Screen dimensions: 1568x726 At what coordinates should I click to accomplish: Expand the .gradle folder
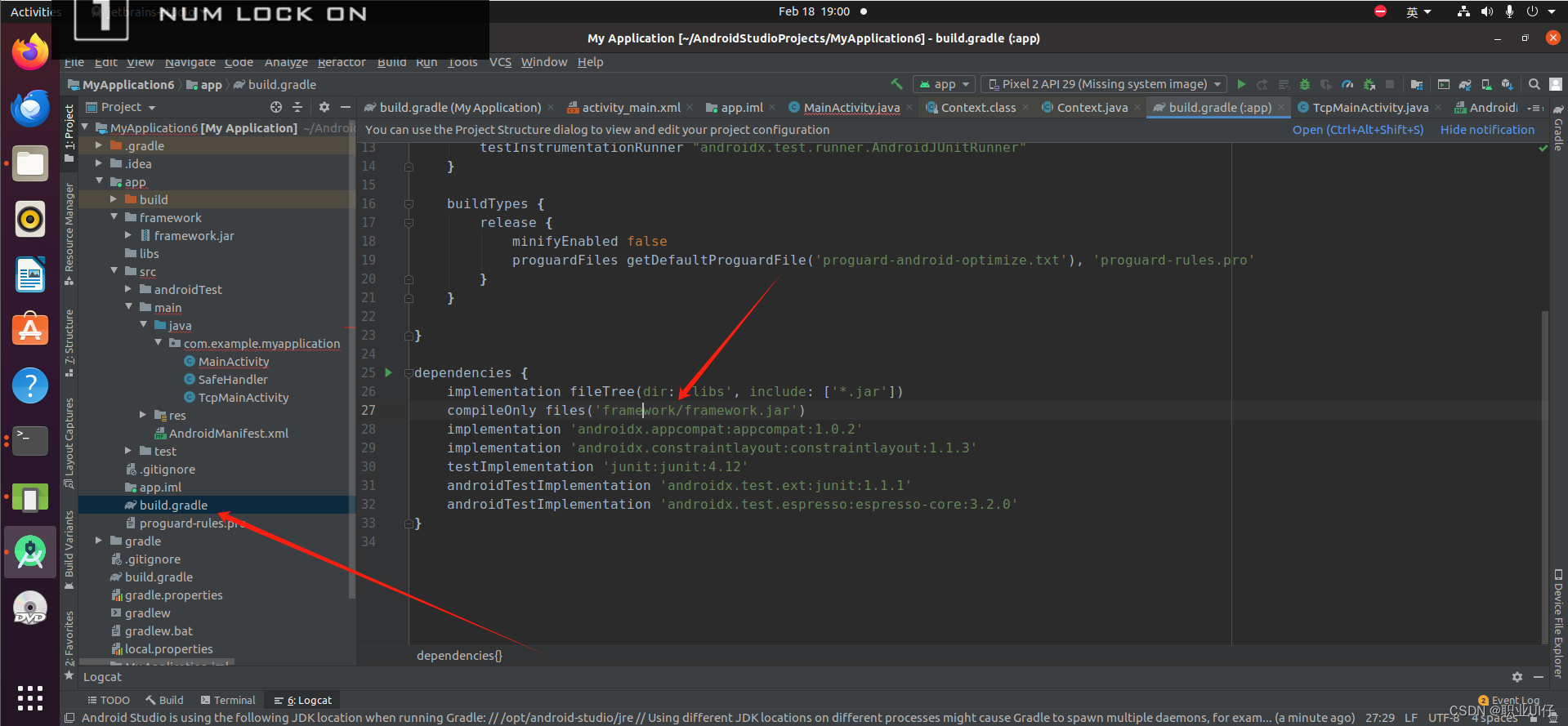pyautogui.click(x=99, y=145)
